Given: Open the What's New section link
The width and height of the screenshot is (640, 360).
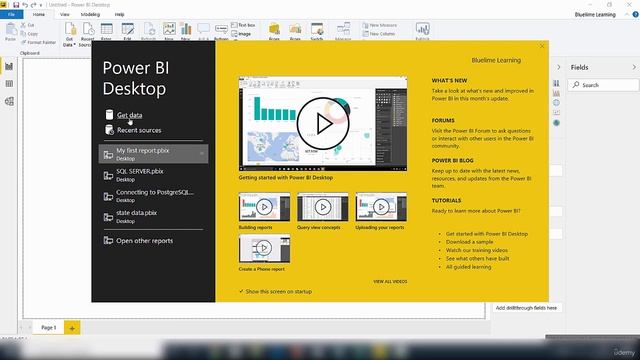Looking at the screenshot, I should [x=449, y=81].
